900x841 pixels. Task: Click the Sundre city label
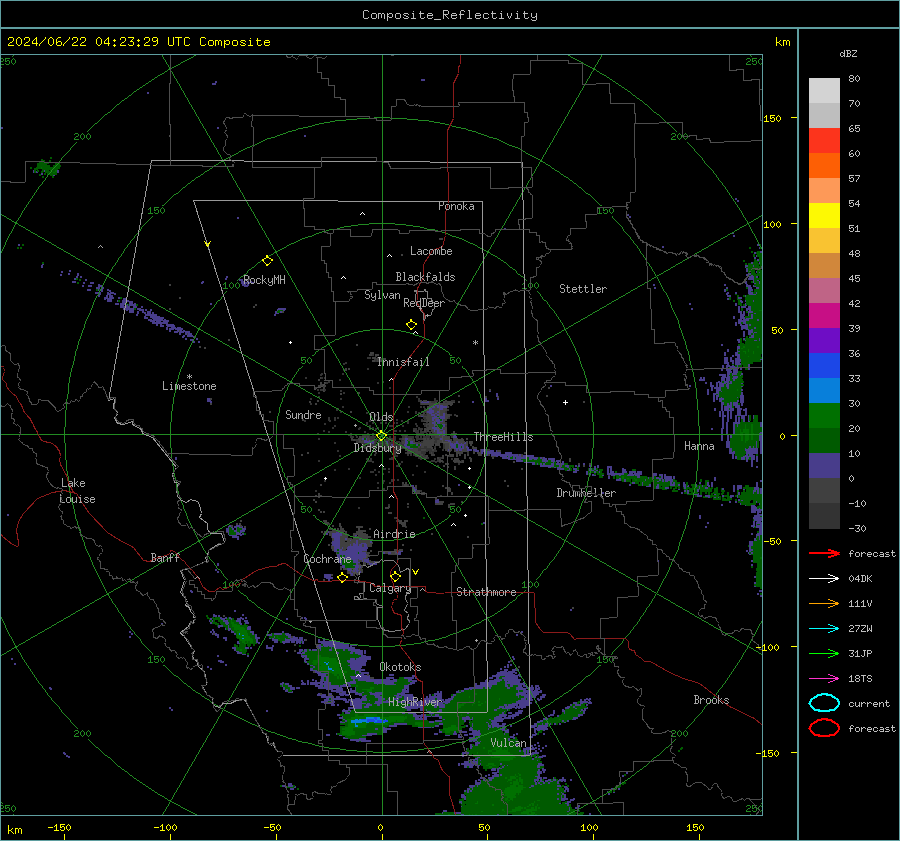[x=303, y=415]
